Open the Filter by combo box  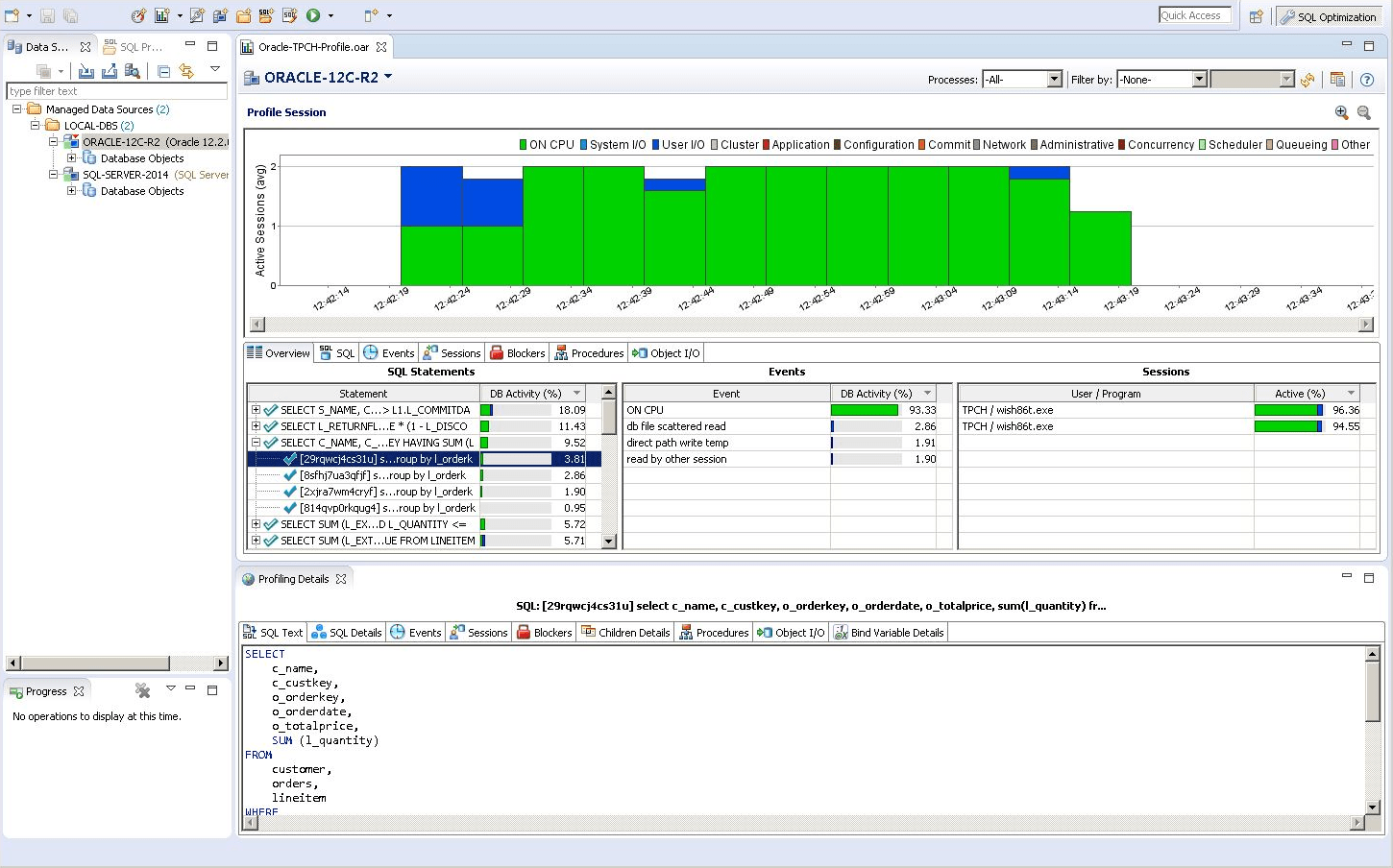pyautogui.click(x=1161, y=80)
